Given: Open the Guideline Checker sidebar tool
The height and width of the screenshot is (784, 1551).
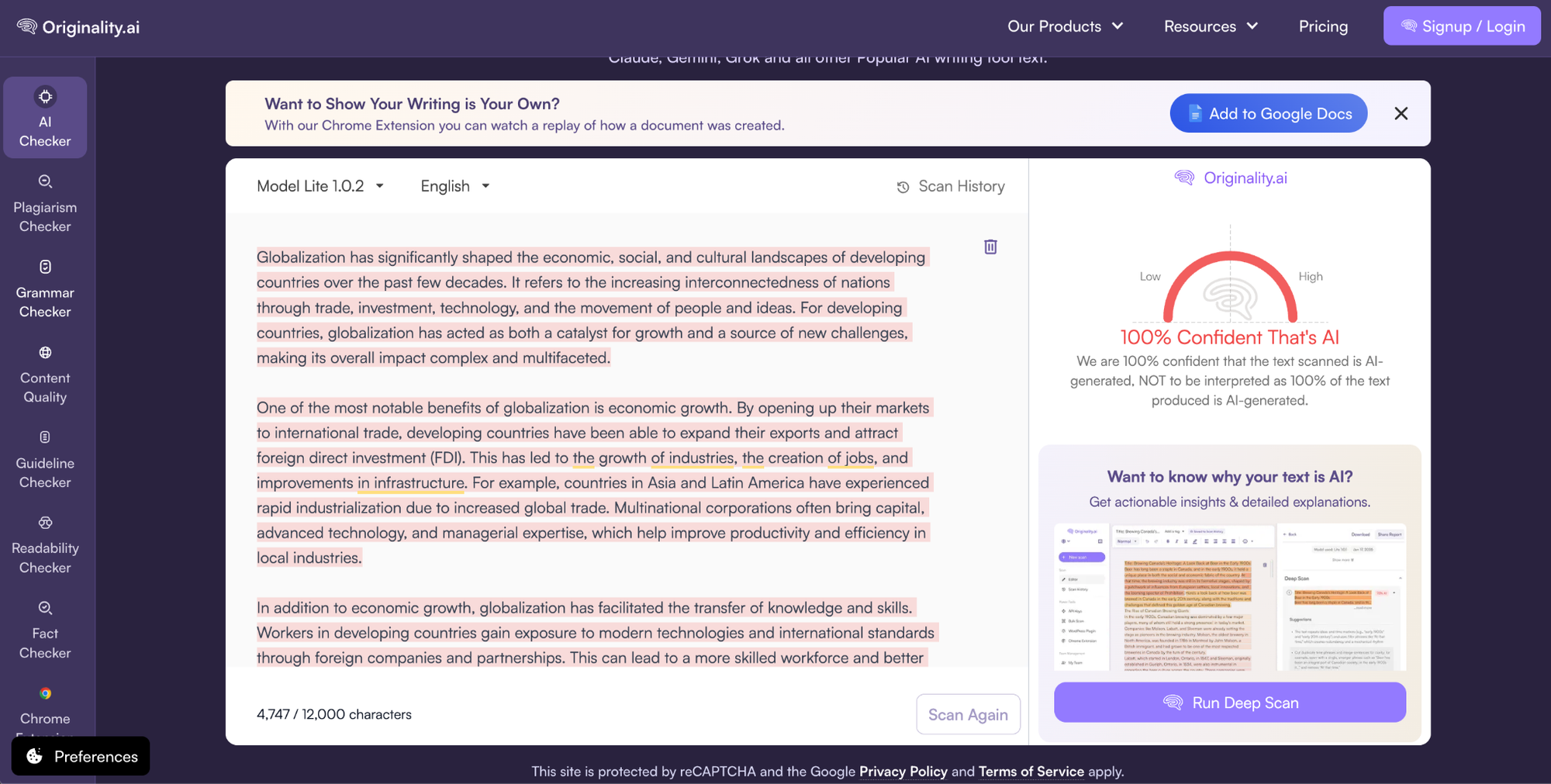Looking at the screenshot, I should 45,459.
